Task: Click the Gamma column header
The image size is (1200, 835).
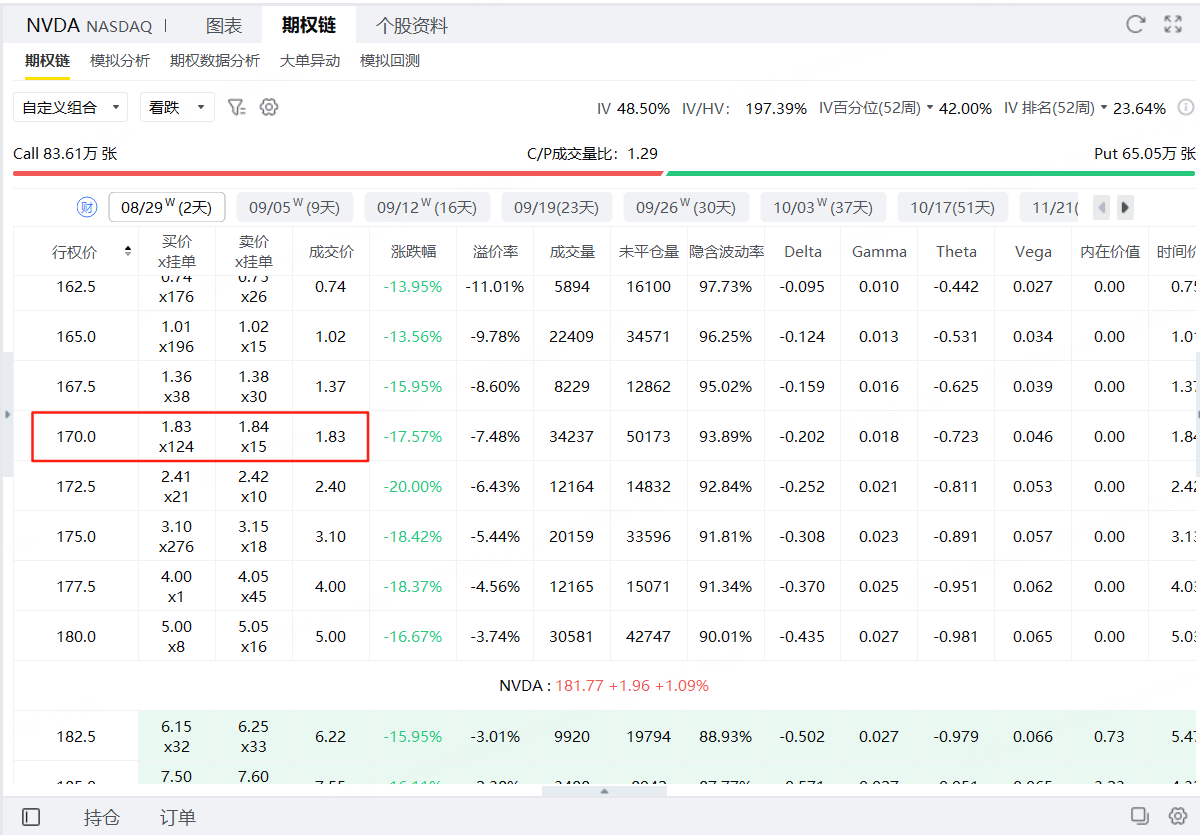Action: 879,251
